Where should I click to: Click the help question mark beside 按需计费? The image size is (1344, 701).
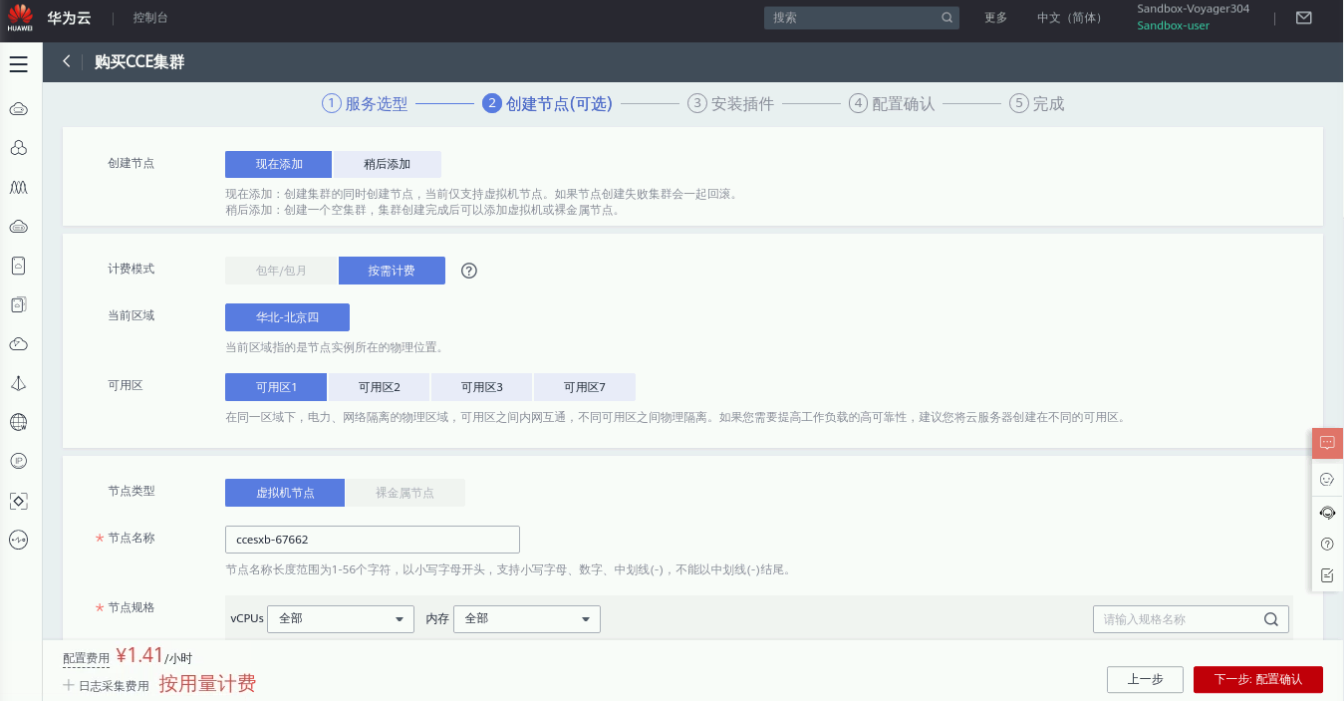click(469, 271)
